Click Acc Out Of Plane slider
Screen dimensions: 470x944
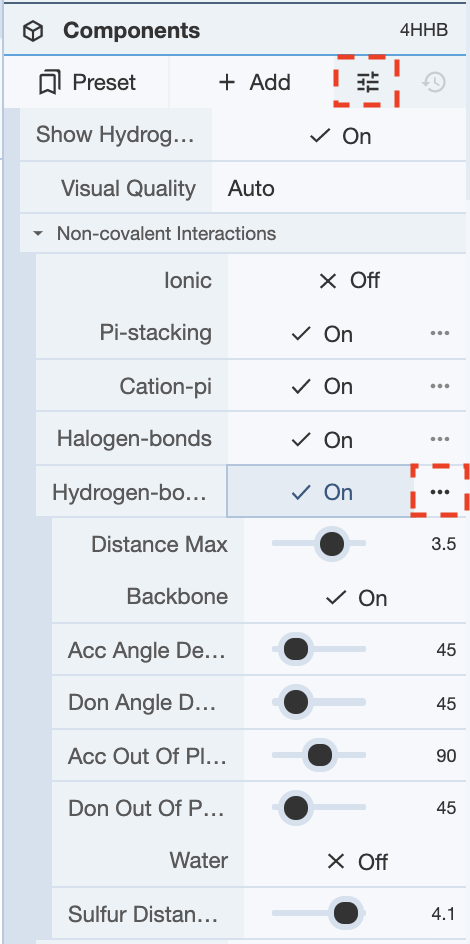pos(319,756)
